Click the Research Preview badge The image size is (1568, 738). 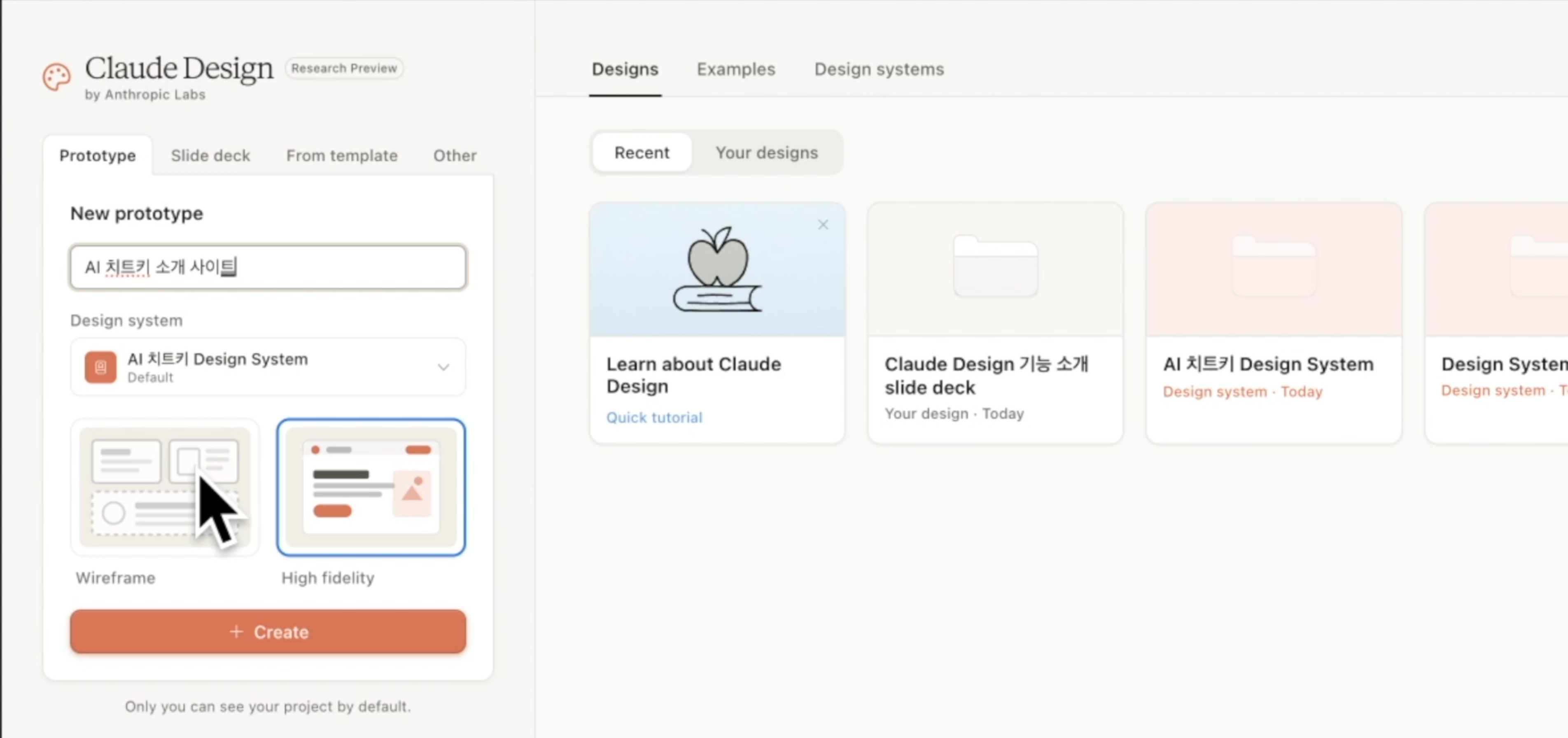344,68
